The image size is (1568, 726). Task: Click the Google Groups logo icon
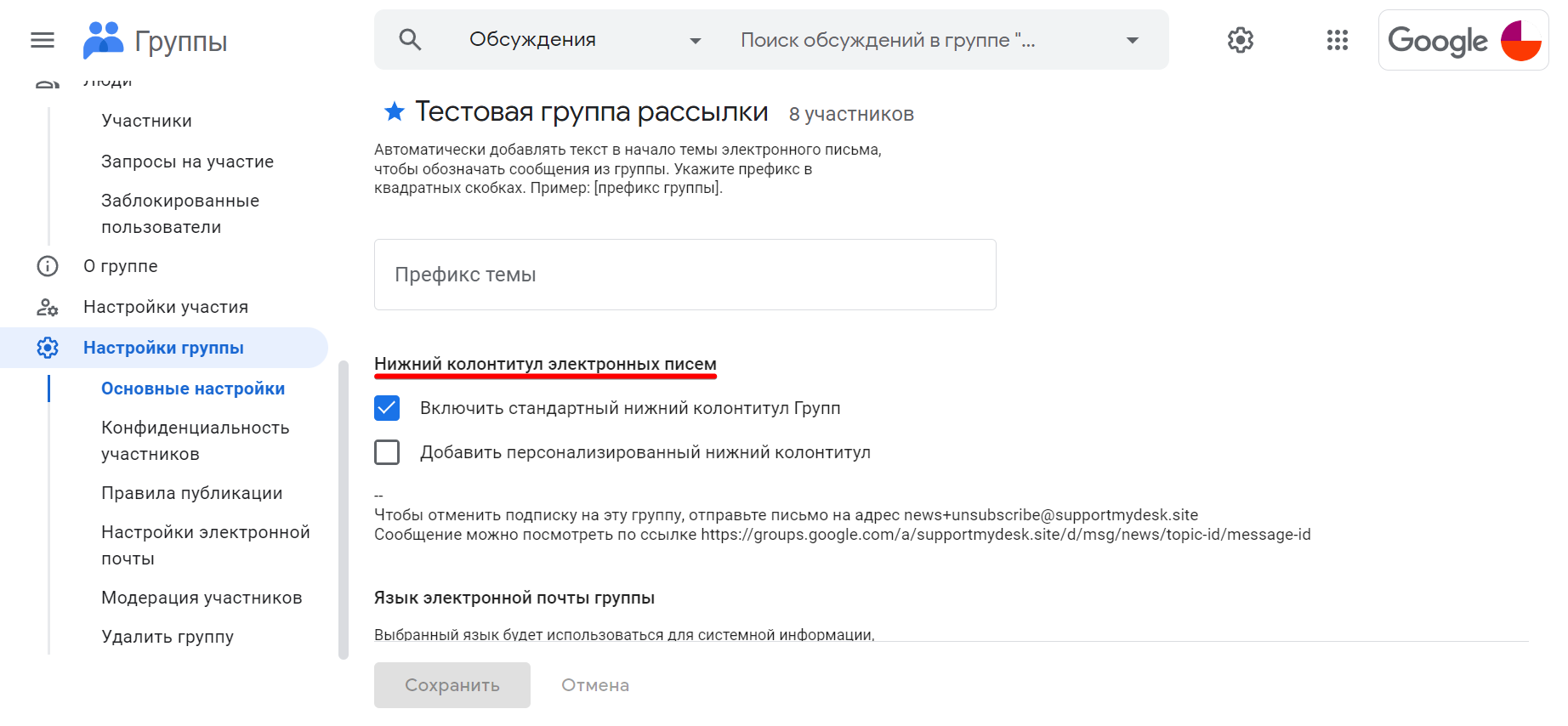coord(103,40)
